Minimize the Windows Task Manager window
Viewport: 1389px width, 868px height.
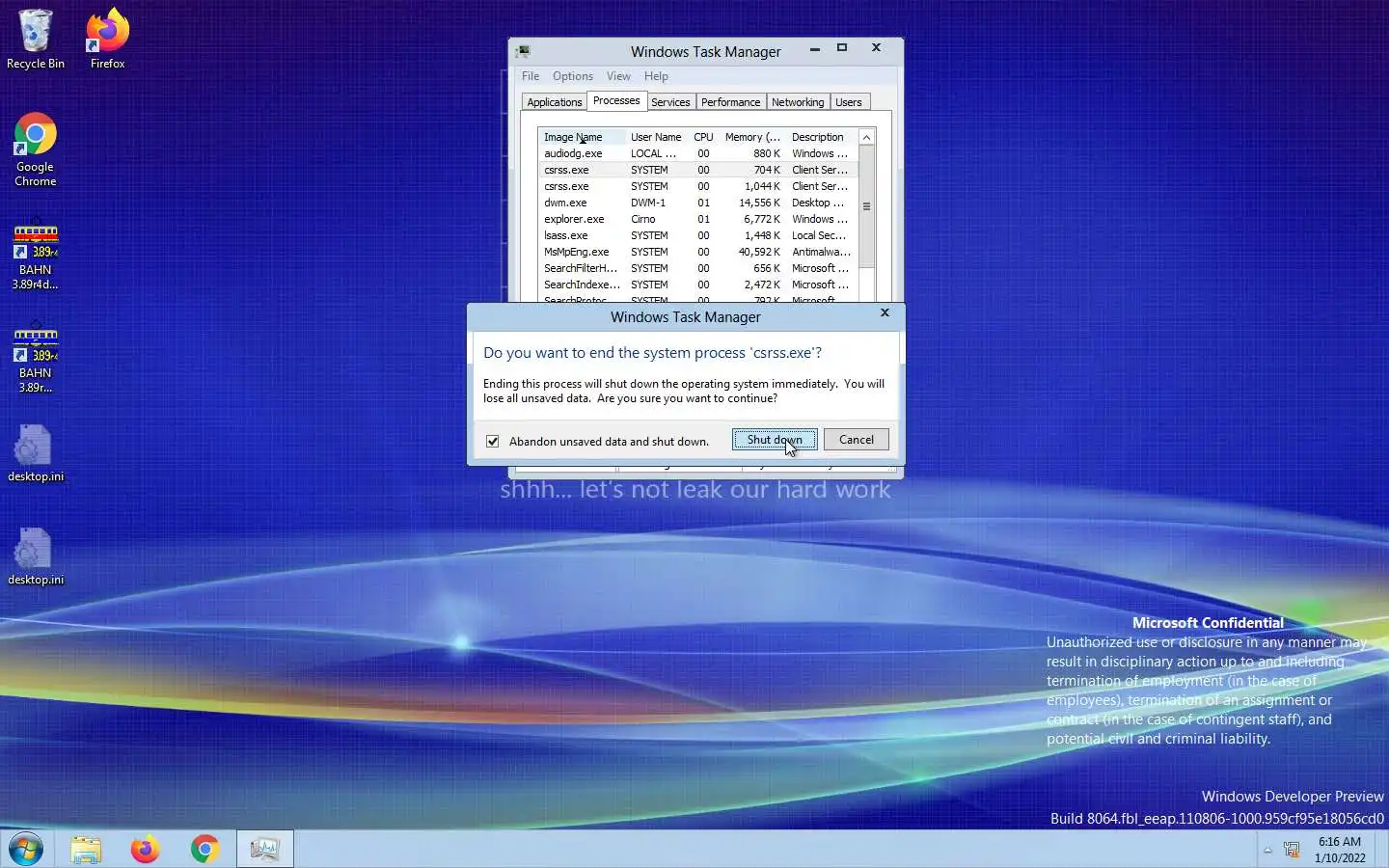pyautogui.click(x=815, y=48)
